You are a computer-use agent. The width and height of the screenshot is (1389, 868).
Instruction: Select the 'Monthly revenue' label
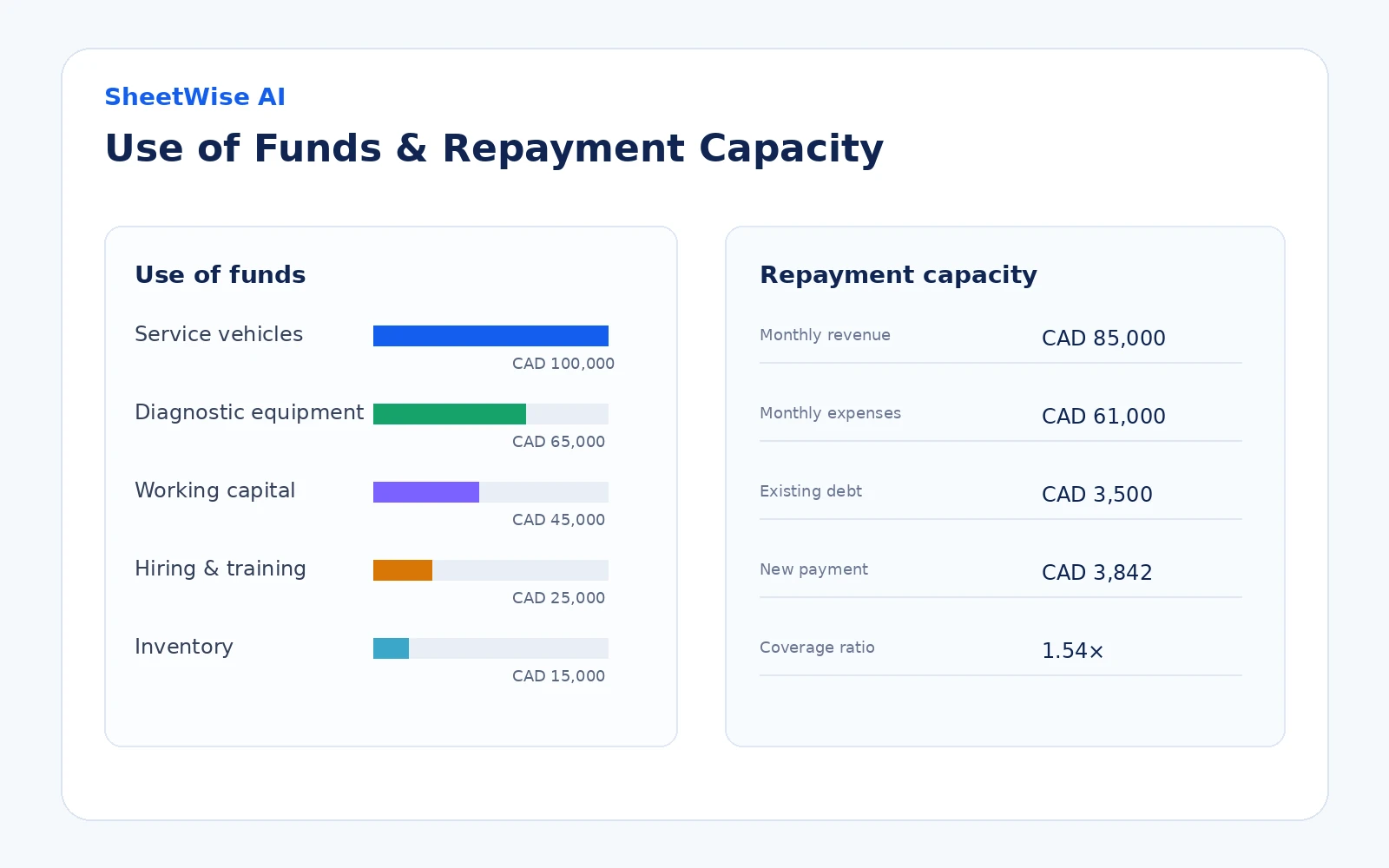[x=825, y=335]
